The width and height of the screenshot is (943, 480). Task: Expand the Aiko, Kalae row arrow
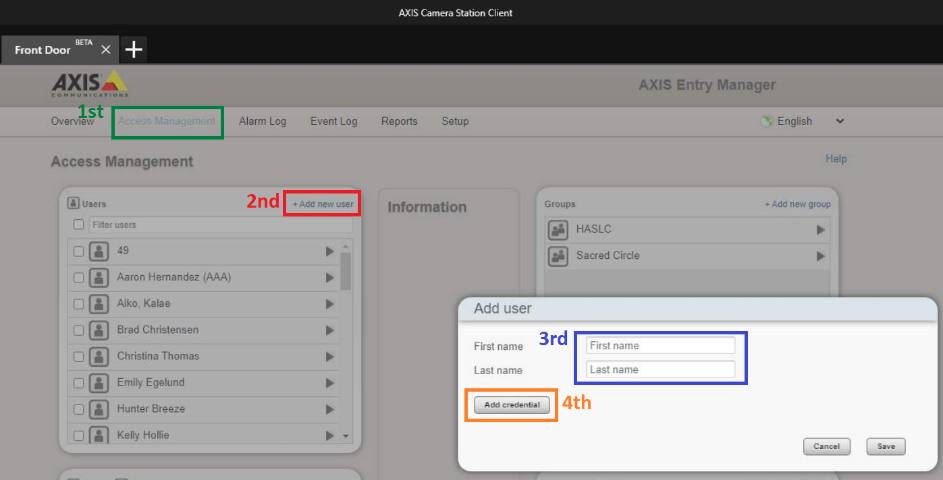(330, 304)
